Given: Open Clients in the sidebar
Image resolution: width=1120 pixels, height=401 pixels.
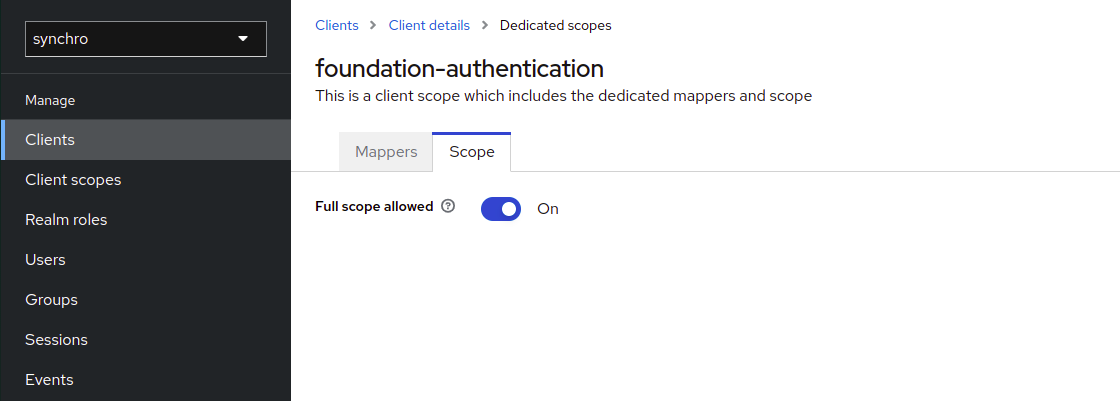Looking at the screenshot, I should tap(50, 140).
